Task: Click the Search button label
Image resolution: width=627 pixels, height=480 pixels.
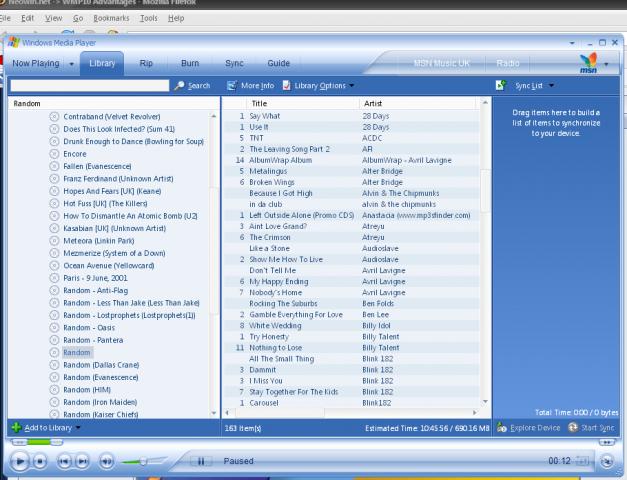Action: [199, 86]
